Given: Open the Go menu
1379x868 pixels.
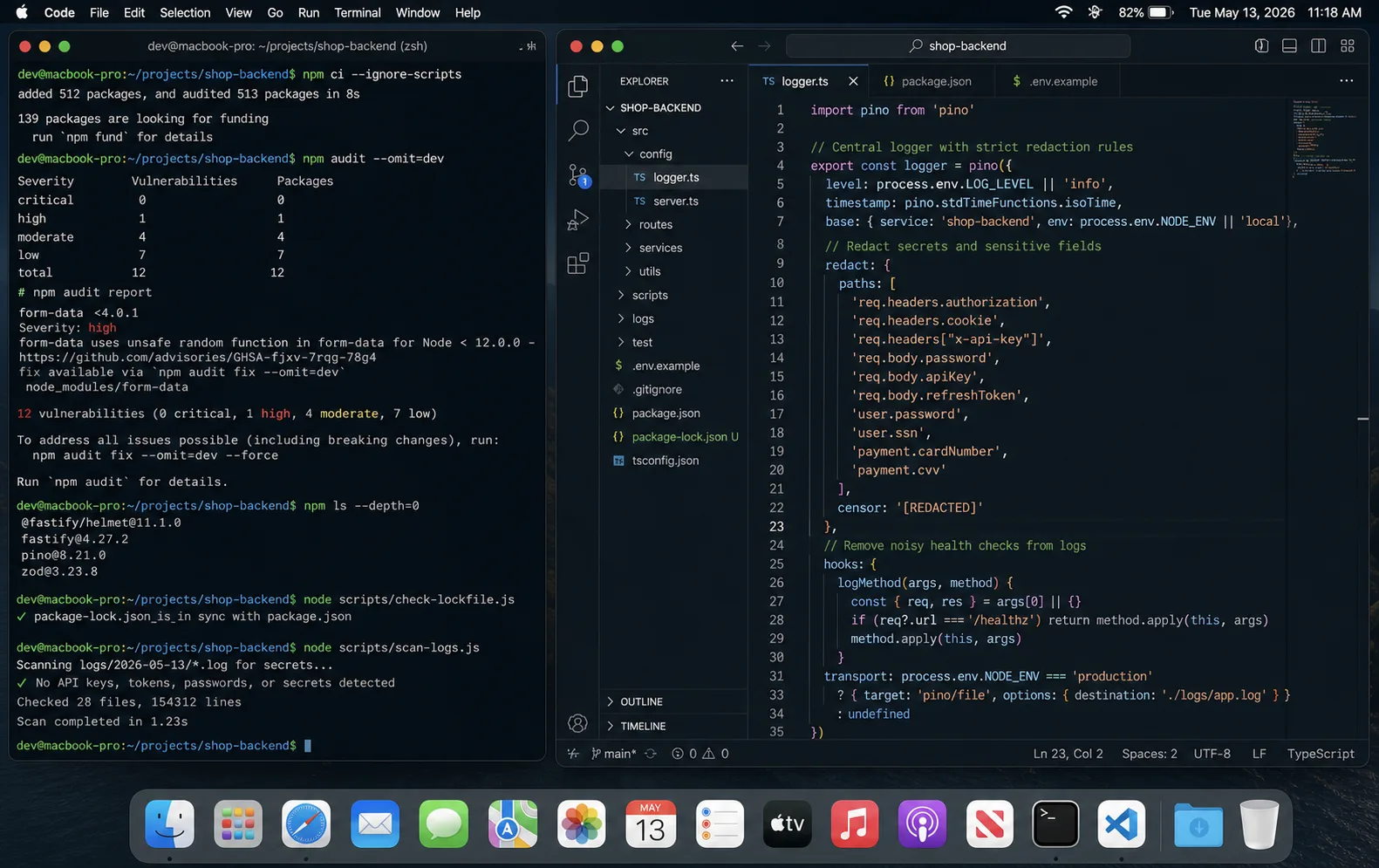Looking at the screenshot, I should tap(275, 12).
